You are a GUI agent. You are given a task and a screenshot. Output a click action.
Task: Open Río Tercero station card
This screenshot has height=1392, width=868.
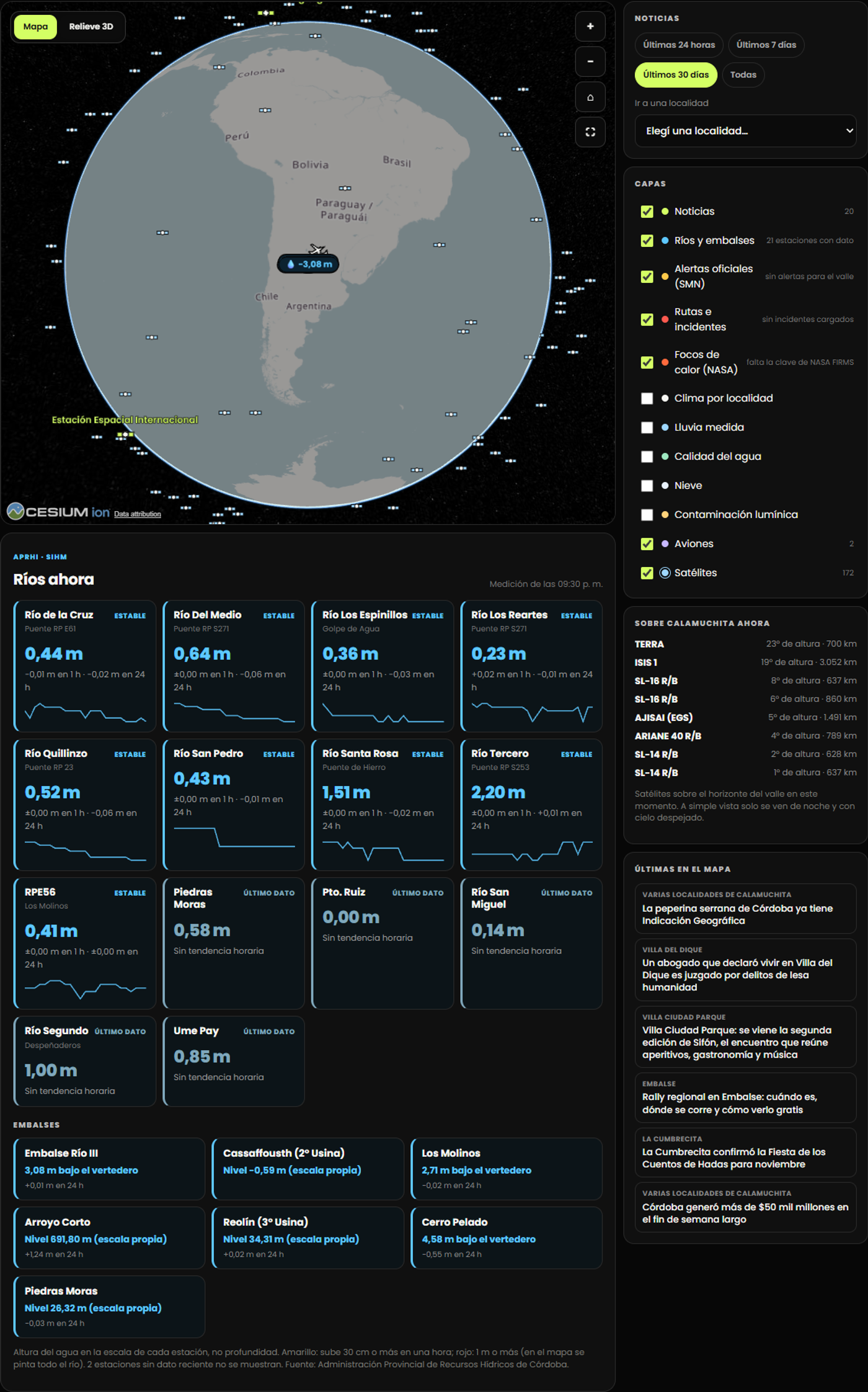[531, 805]
